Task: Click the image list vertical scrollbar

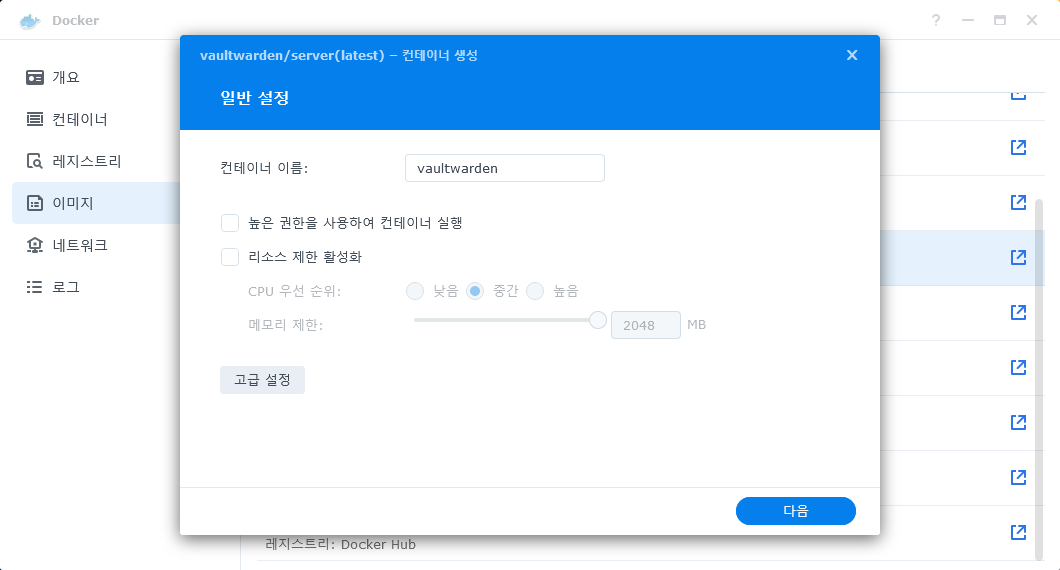Action: [x=1039, y=379]
